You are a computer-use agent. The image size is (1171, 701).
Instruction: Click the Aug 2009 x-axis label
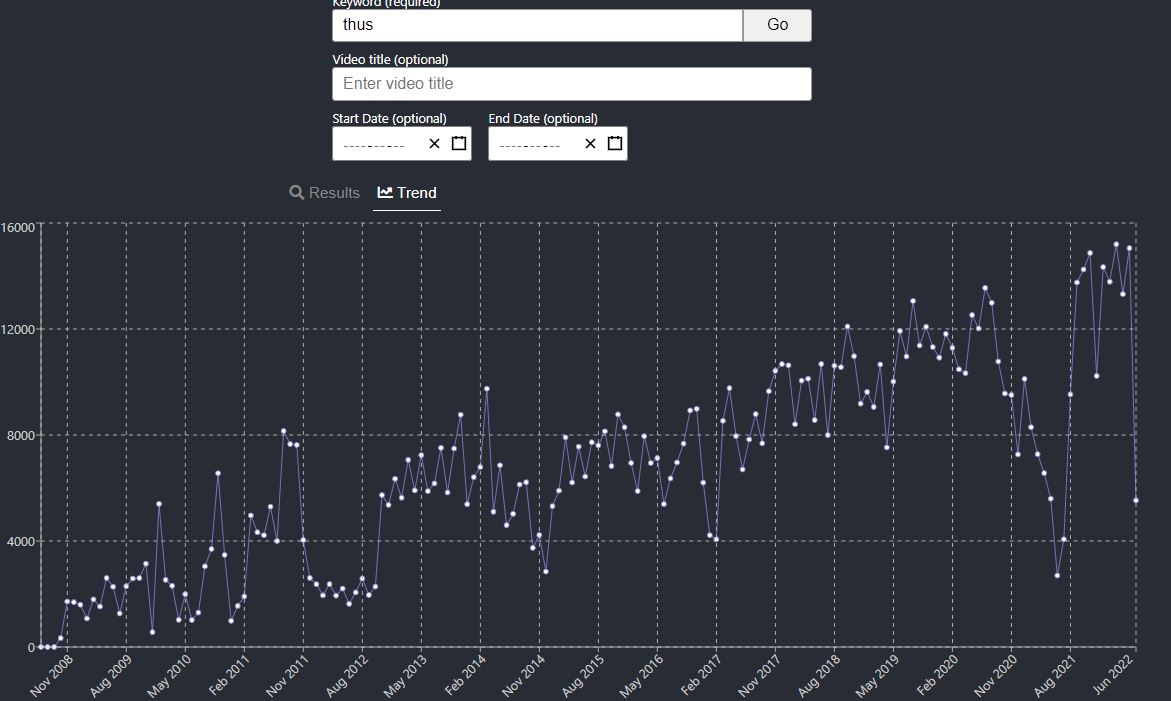111,676
